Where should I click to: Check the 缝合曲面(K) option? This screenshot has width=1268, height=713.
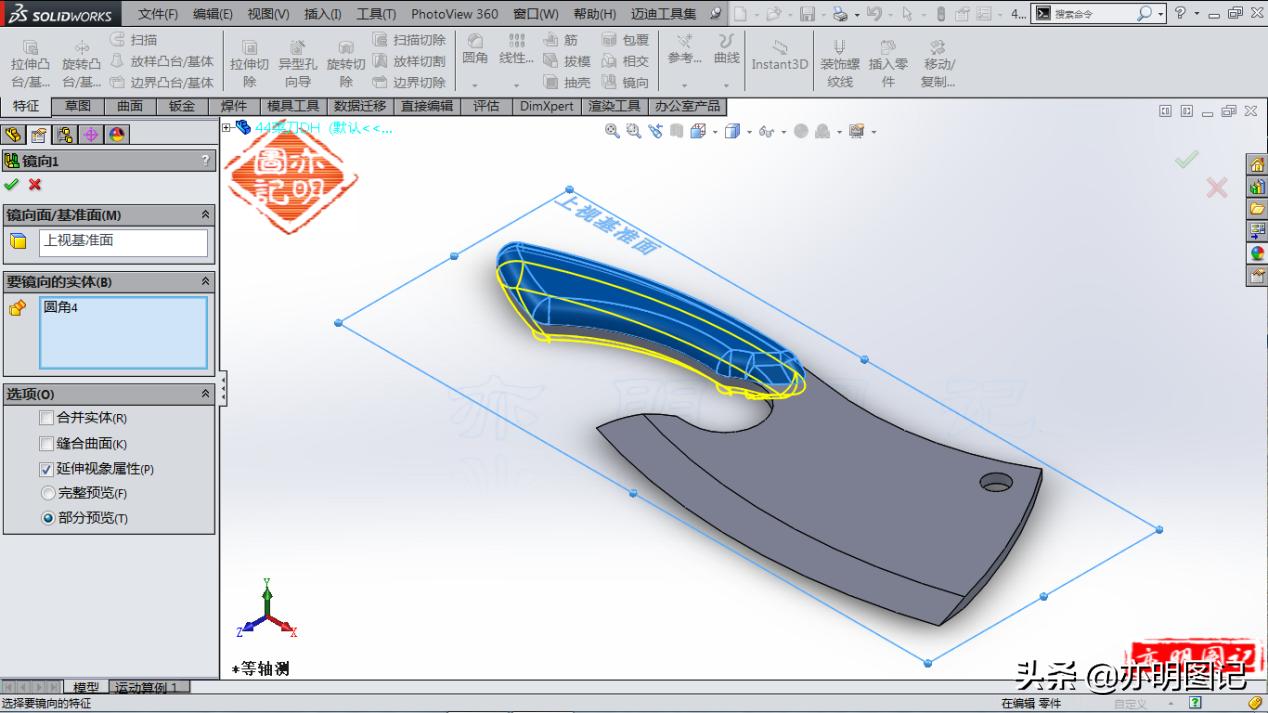[45, 443]
